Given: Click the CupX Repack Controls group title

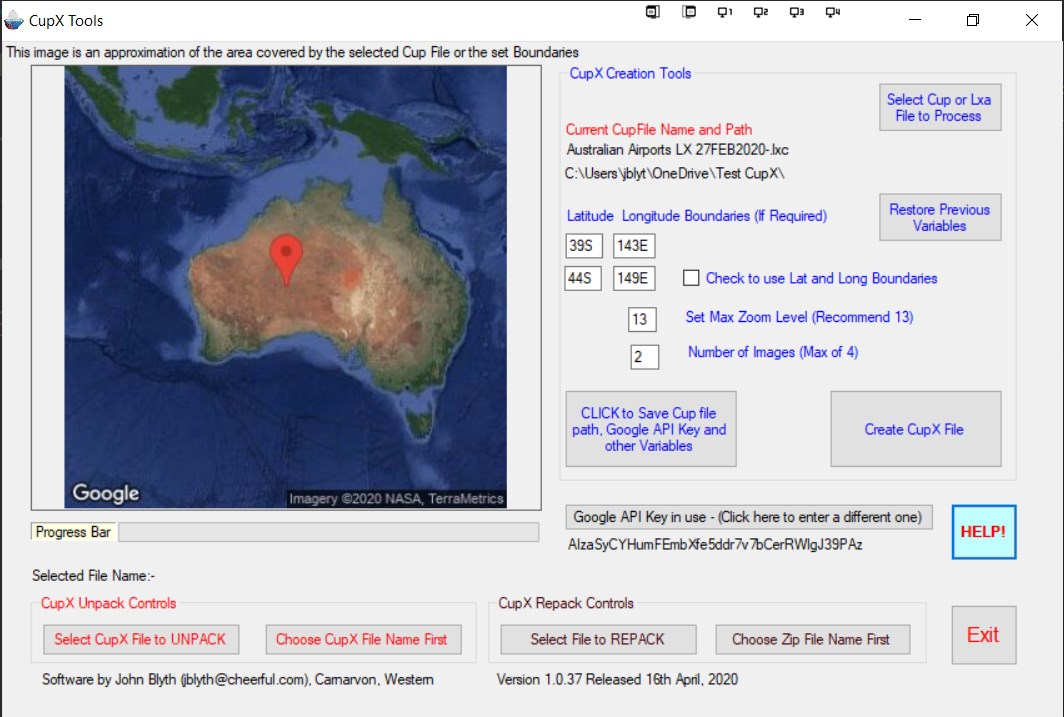Looking at the screenshot, I should click(566, 603).
